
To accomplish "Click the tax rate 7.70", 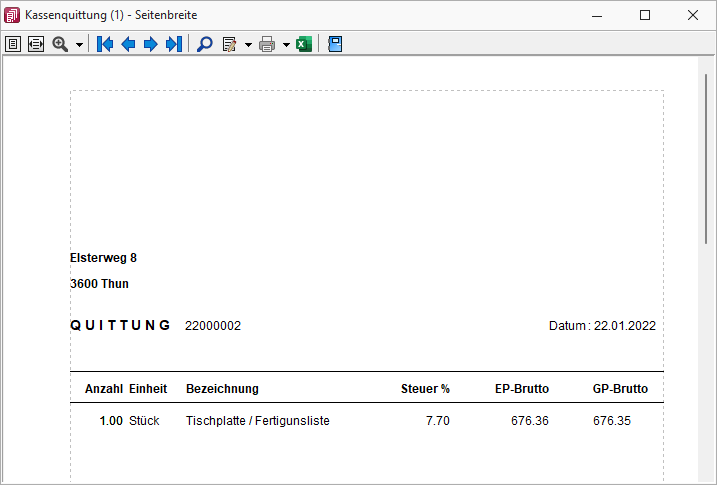I will tap(438, 421).
